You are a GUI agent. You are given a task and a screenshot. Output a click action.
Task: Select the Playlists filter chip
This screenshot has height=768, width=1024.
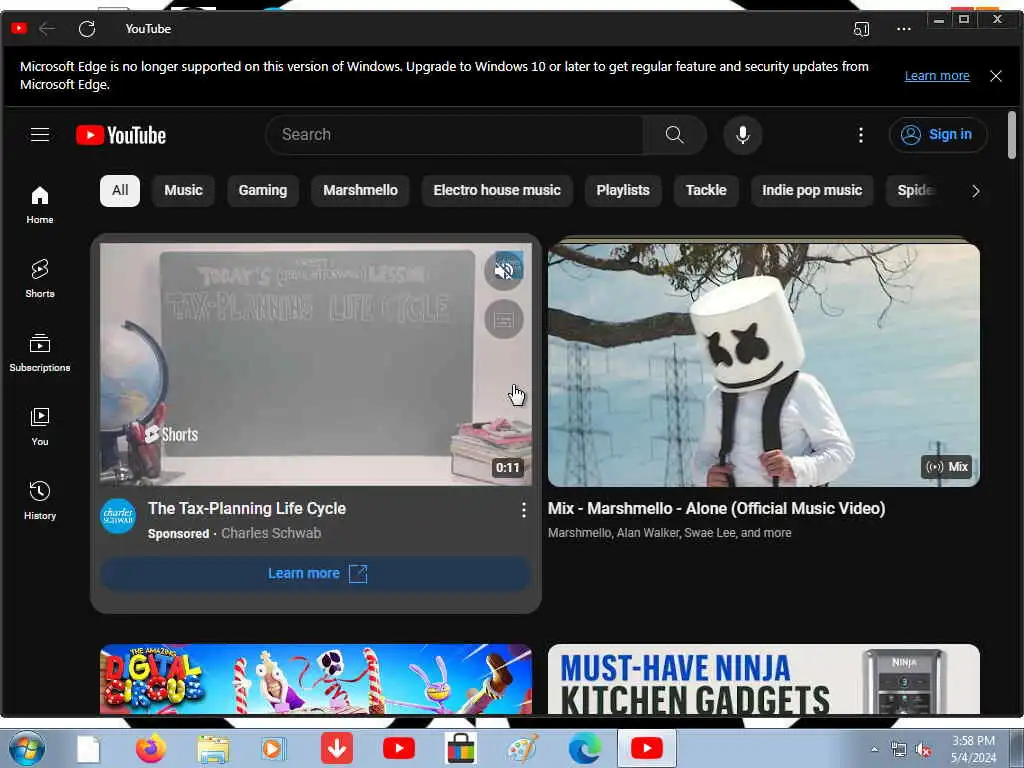click(623, 191)
